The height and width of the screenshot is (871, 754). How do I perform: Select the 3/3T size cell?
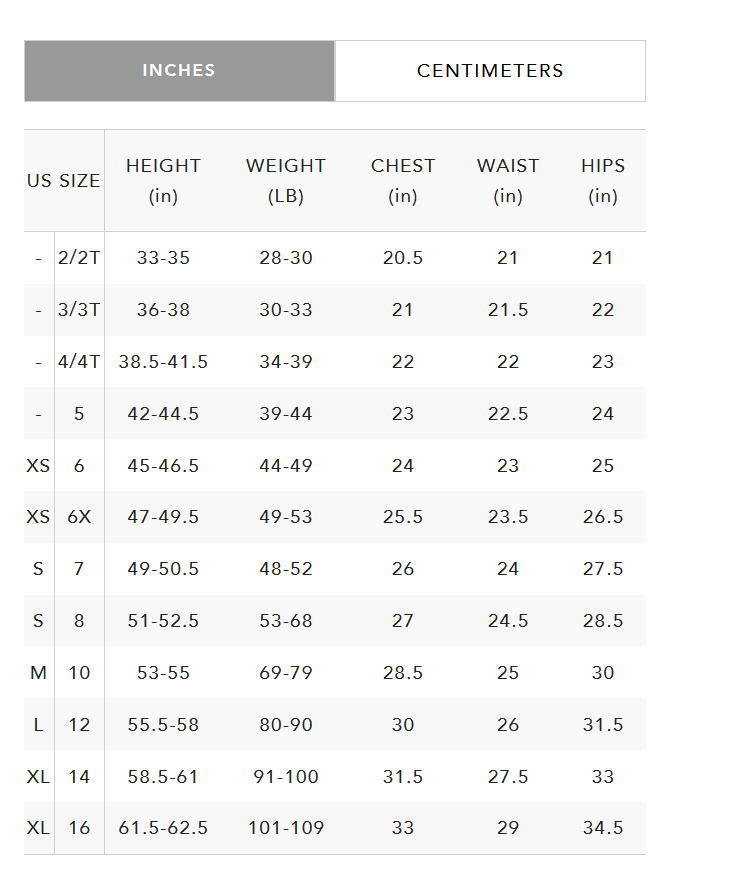pos(79,310)
